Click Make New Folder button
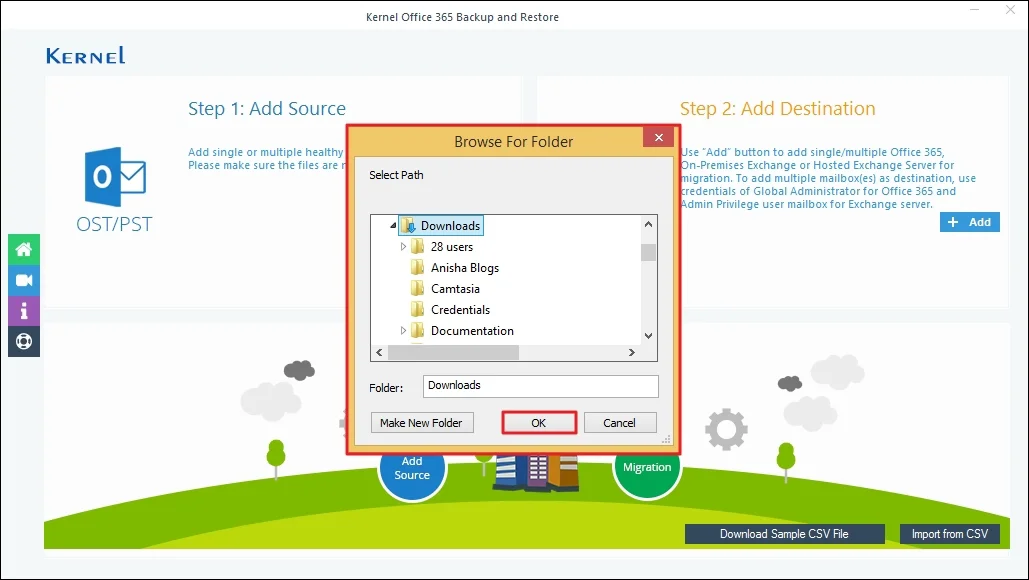 tap(422, 423)
